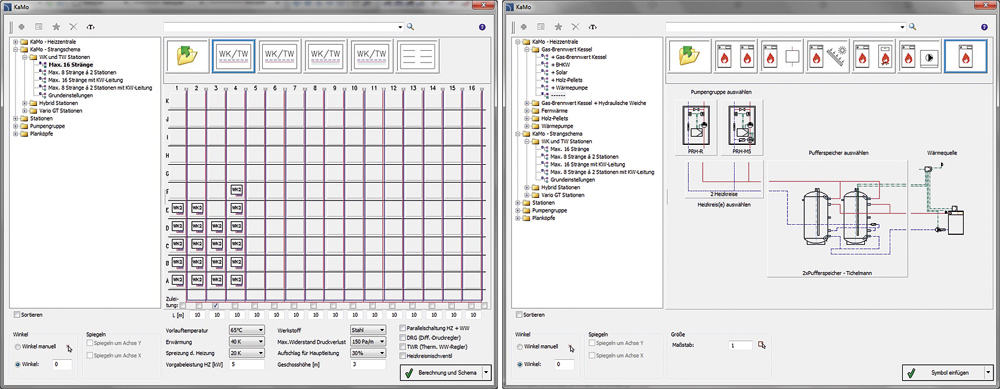The width and height of the screenshot is (1000, 389).
Task: Enable TWR (Therm. WW-Regler) checkbox
Action: click(x=402, y=345)
